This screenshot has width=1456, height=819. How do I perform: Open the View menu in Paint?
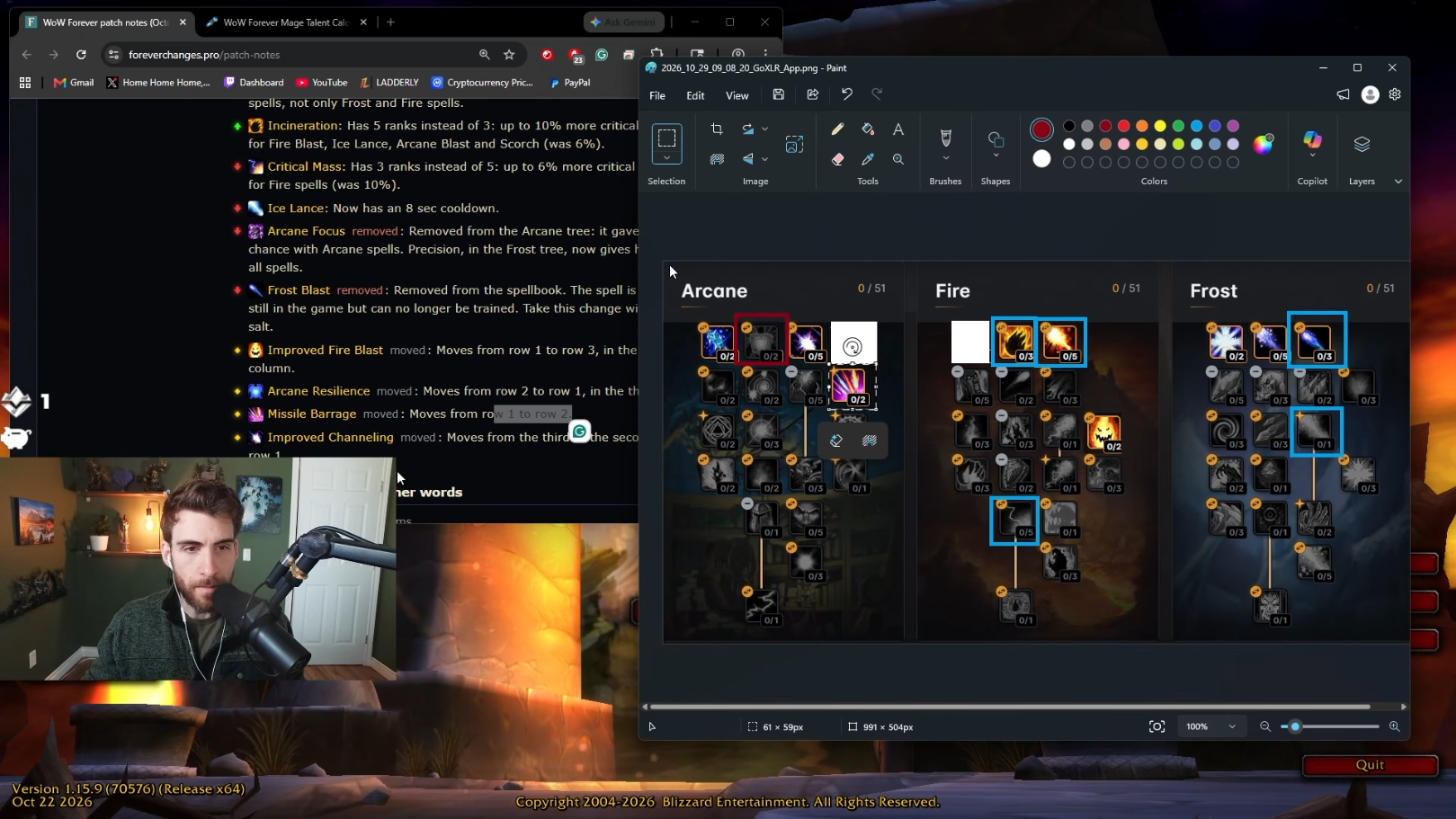[x=737, y=96]
